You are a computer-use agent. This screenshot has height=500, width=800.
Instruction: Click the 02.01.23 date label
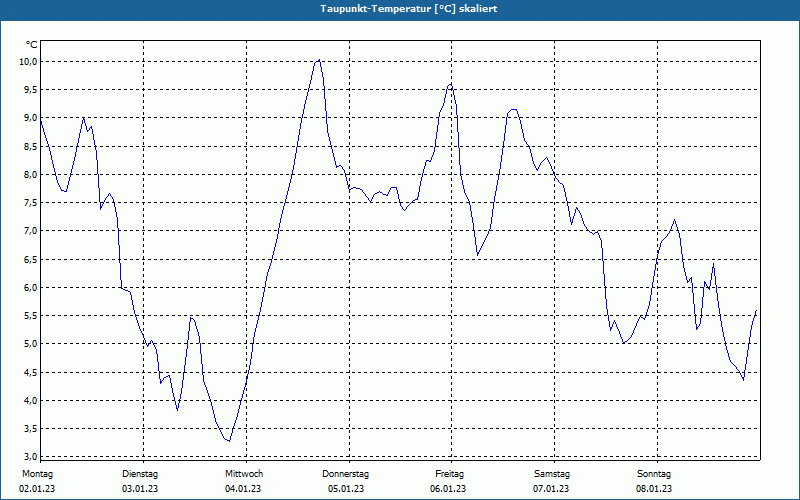(37, 489)
